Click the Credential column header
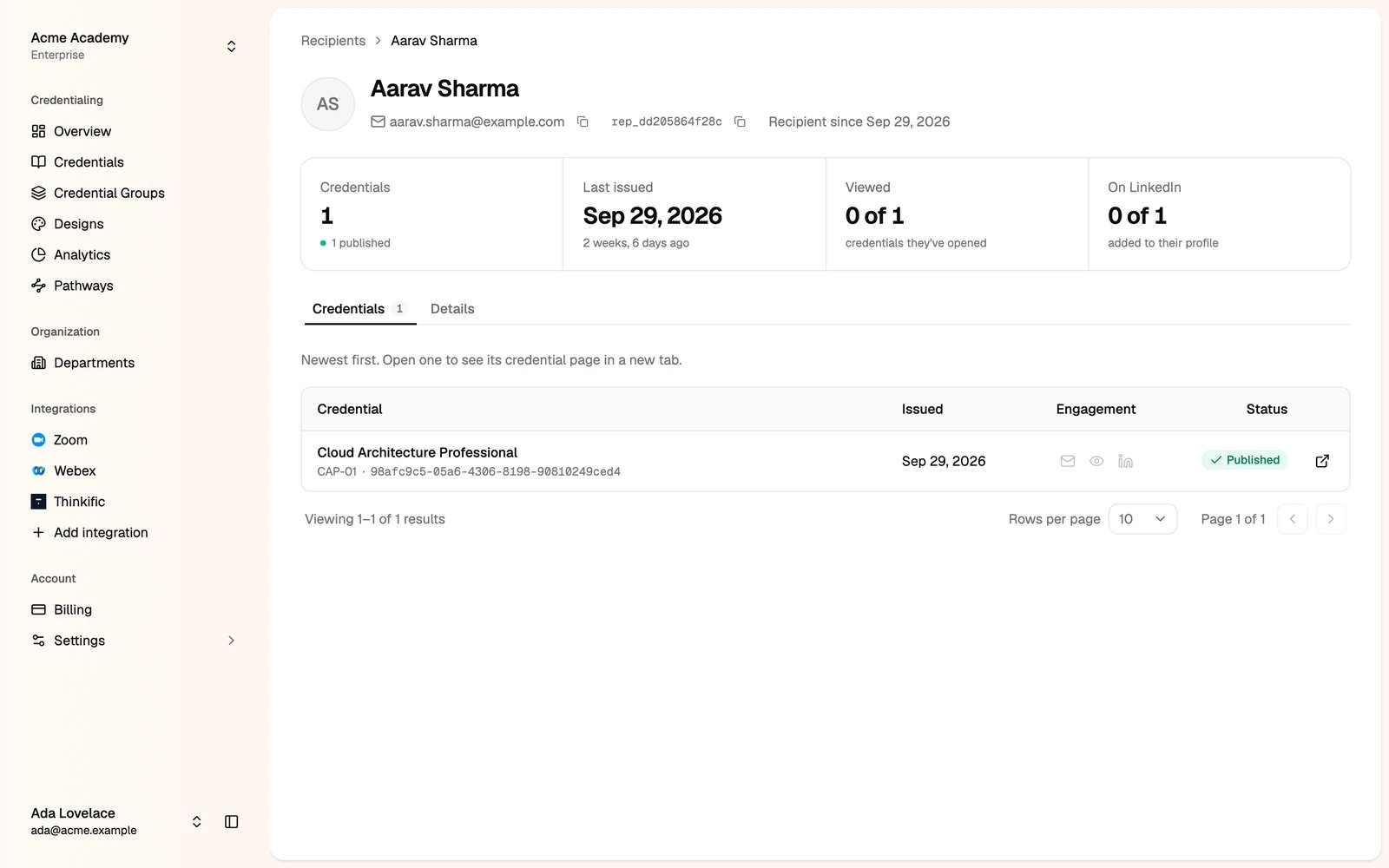The height and width of the screenshot is (868, 1389). [350, 409]
